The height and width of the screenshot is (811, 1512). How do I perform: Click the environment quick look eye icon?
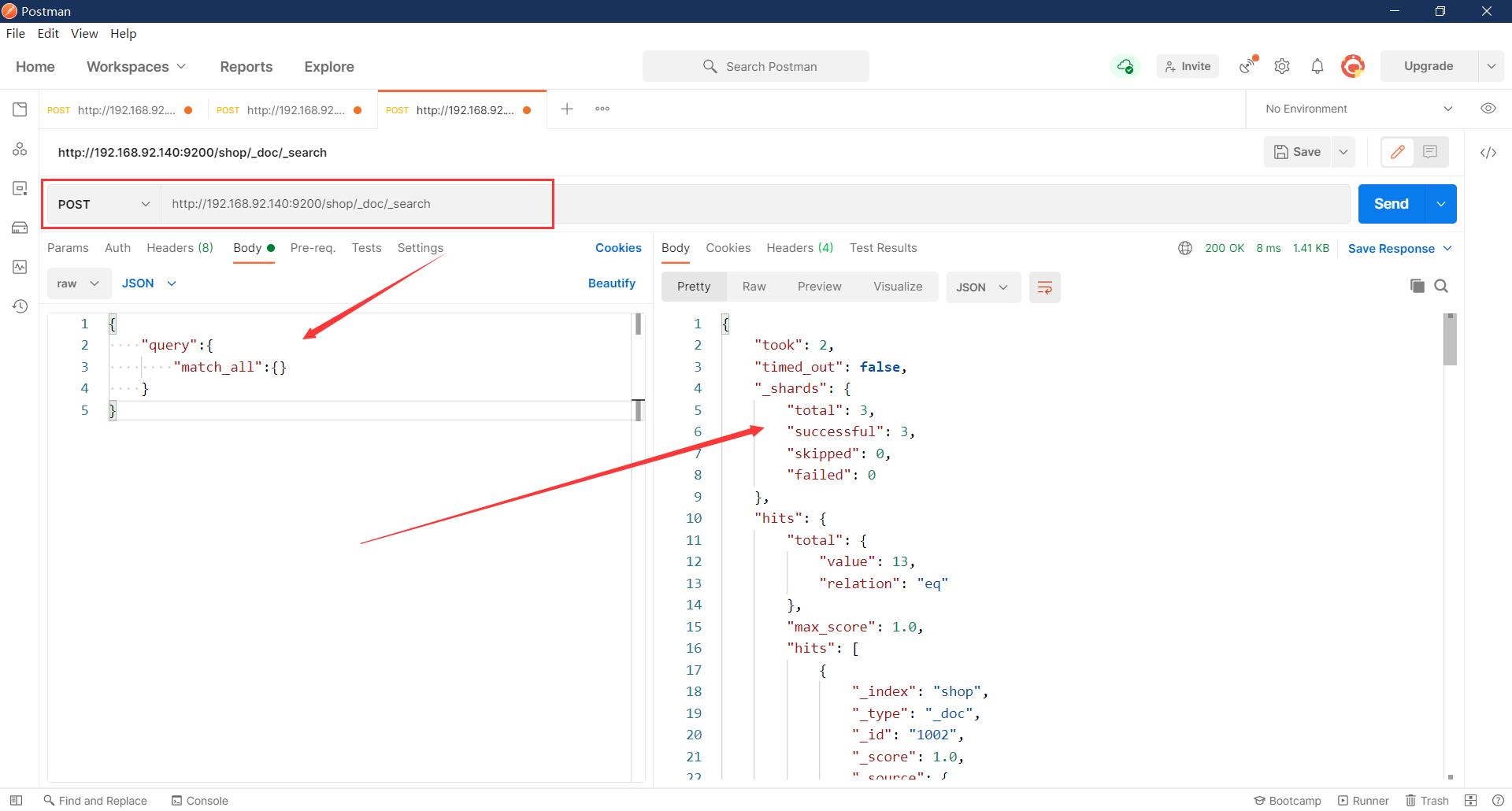tap(1488, 109)
